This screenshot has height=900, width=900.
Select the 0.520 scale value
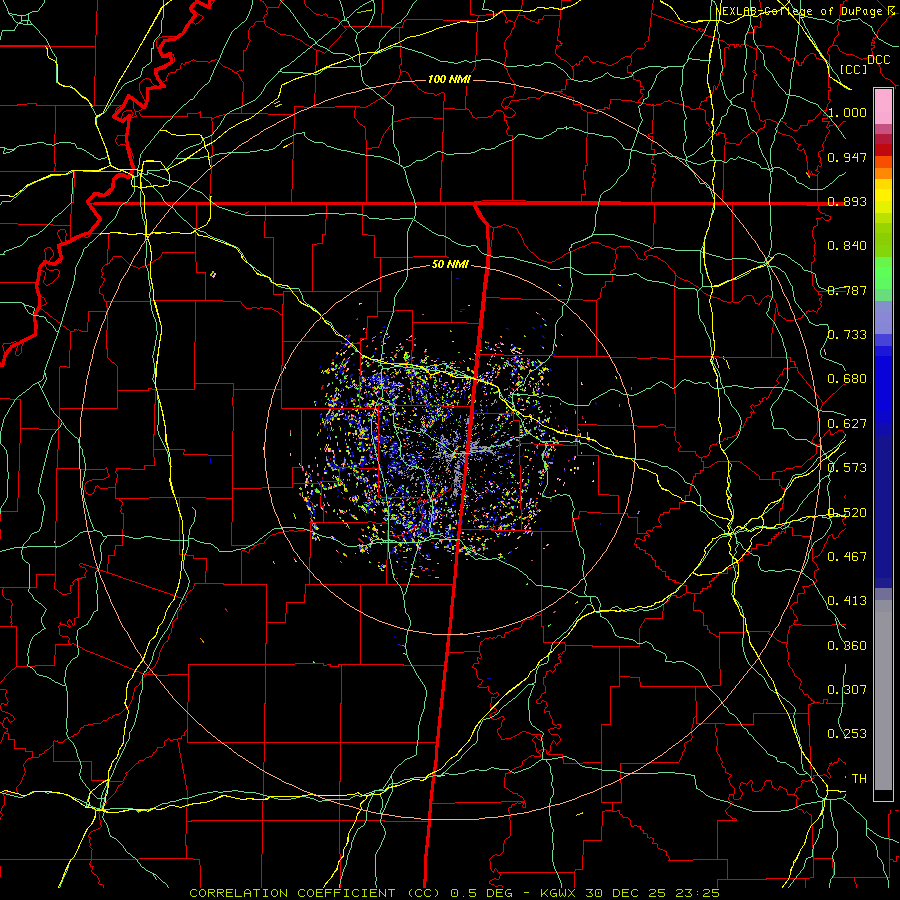[x=847, y=513]
